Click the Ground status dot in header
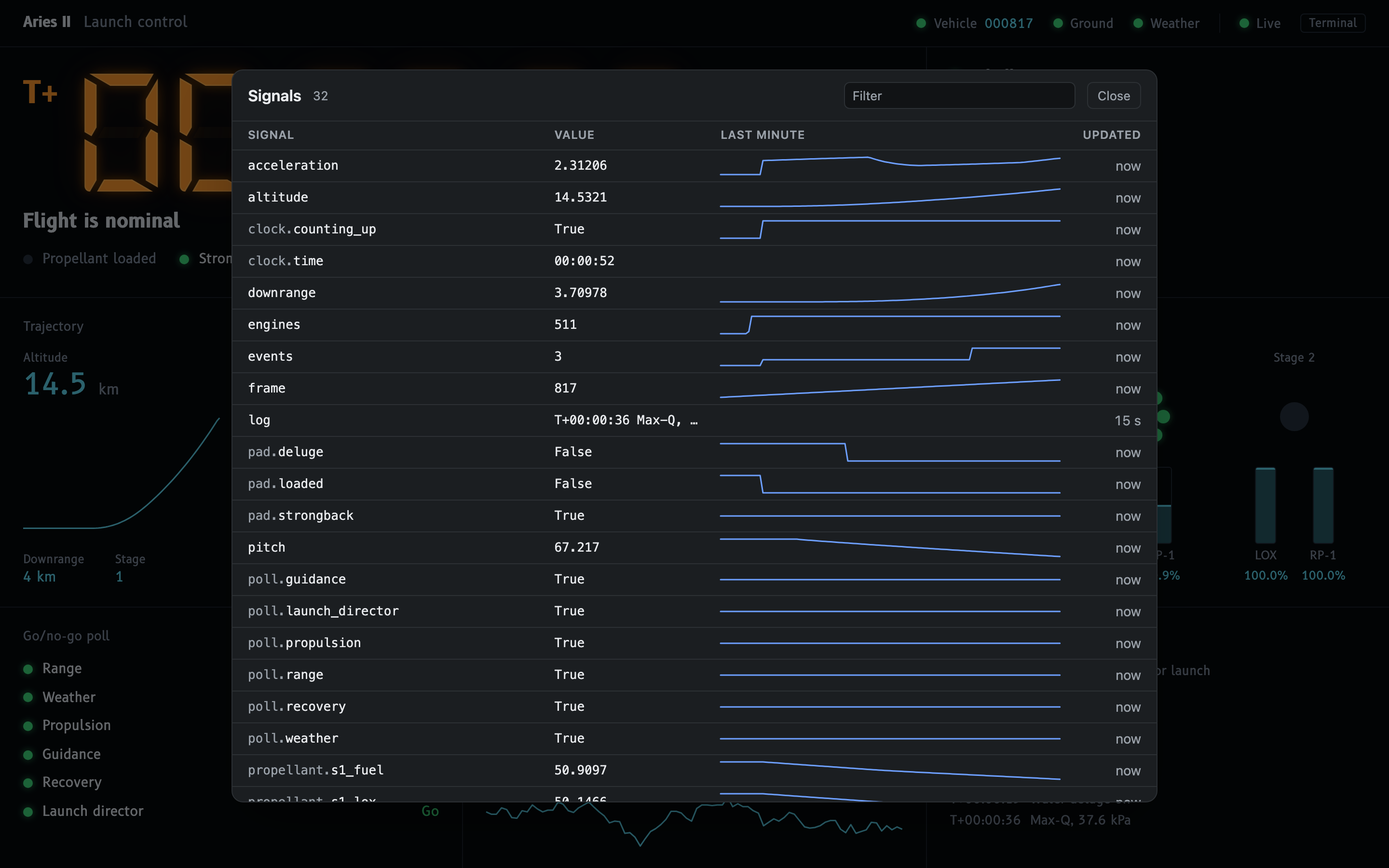1389x868 pixels. tap(1058, 23)
